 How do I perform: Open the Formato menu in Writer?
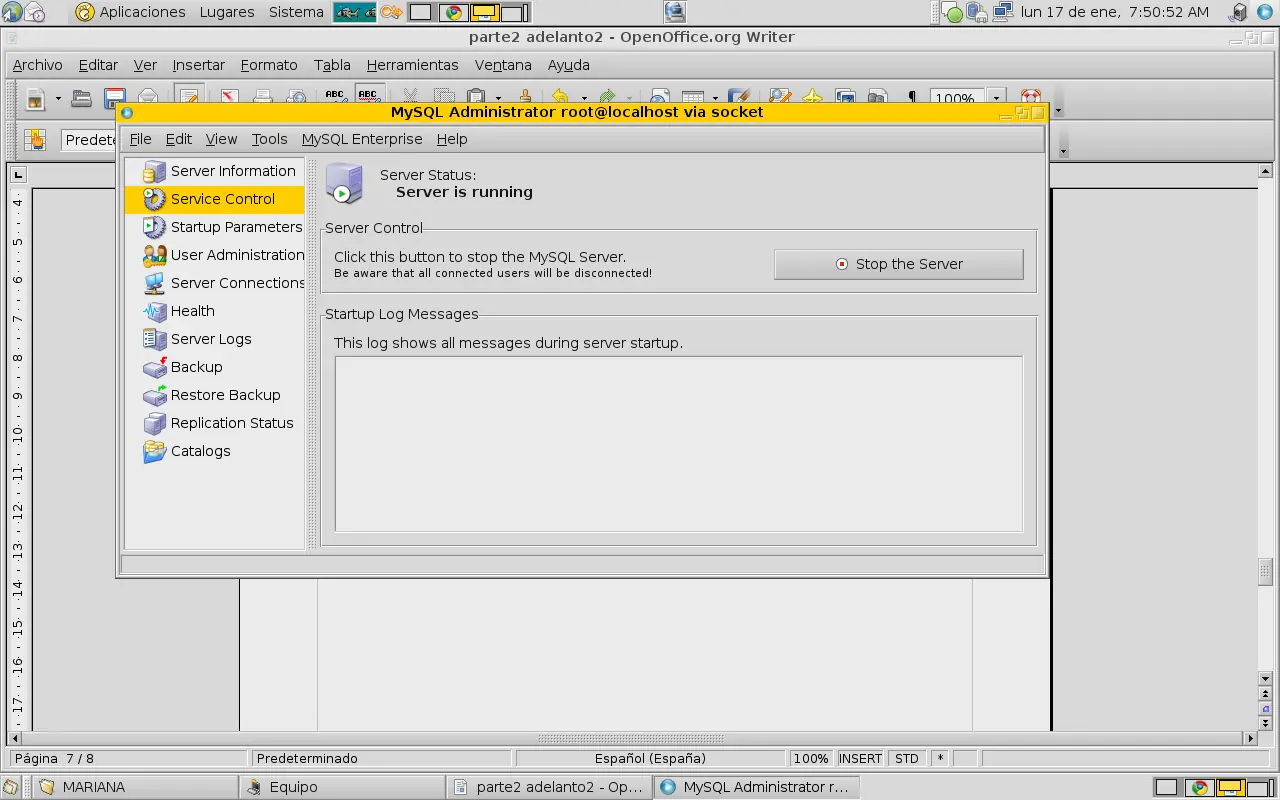click(269, 65)
